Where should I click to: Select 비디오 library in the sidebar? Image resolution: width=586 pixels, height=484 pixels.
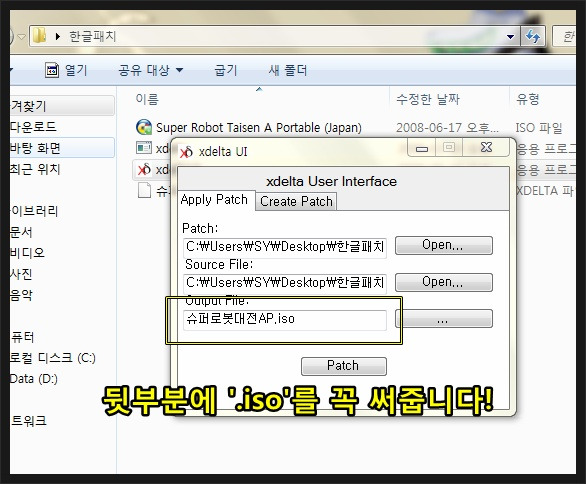pos(27,253)
